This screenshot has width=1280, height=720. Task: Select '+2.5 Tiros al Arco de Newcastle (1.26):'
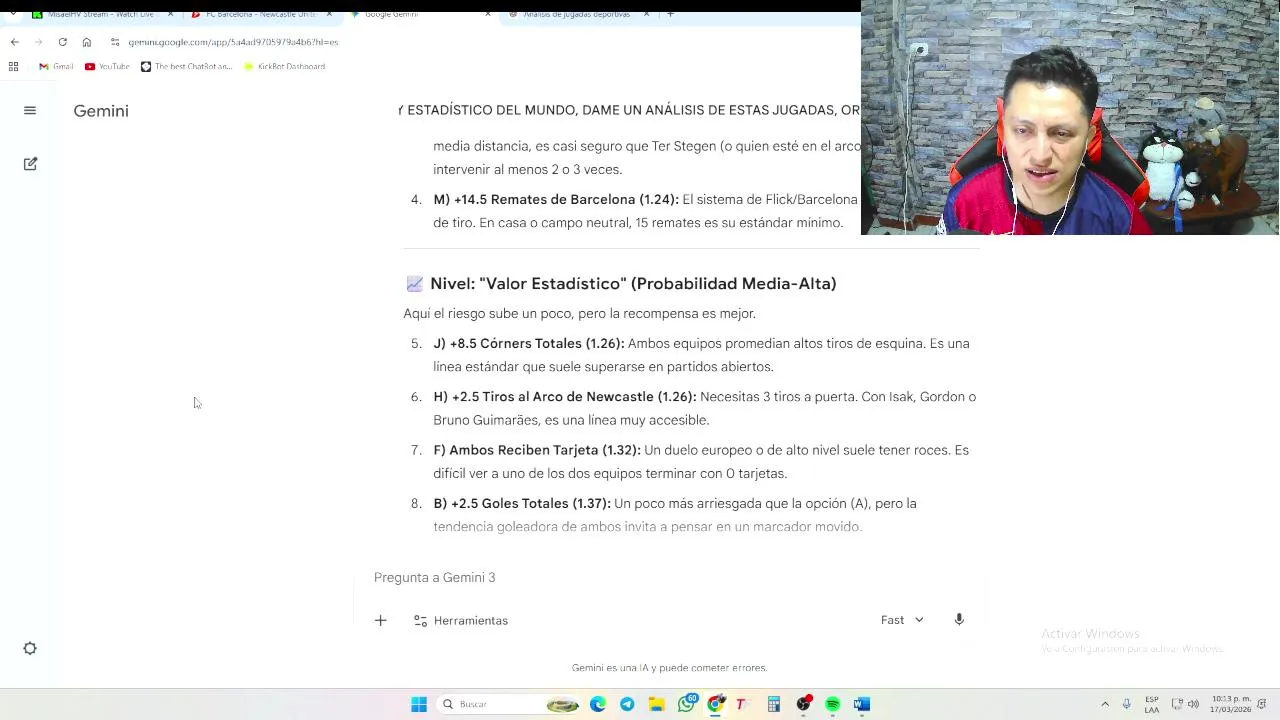click(x=574, y=397)
